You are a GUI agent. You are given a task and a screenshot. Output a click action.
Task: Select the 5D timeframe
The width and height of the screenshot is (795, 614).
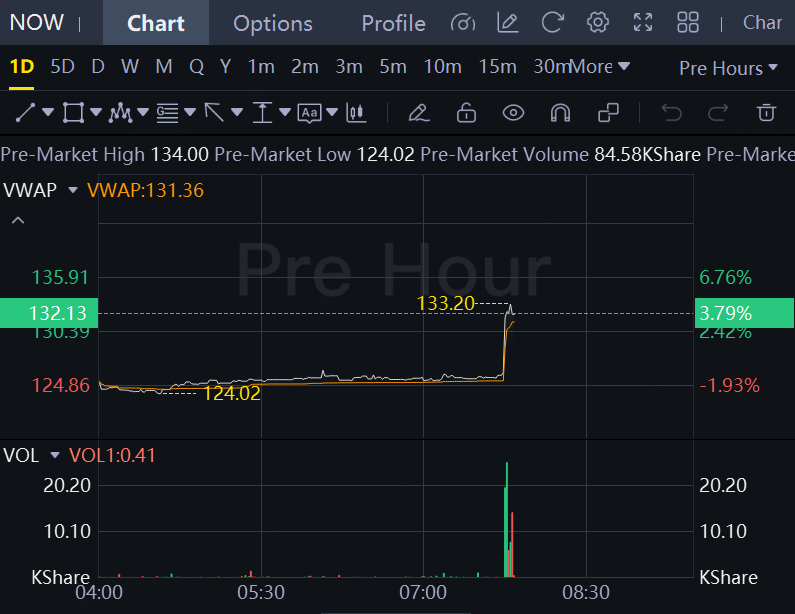click(62, 66)
